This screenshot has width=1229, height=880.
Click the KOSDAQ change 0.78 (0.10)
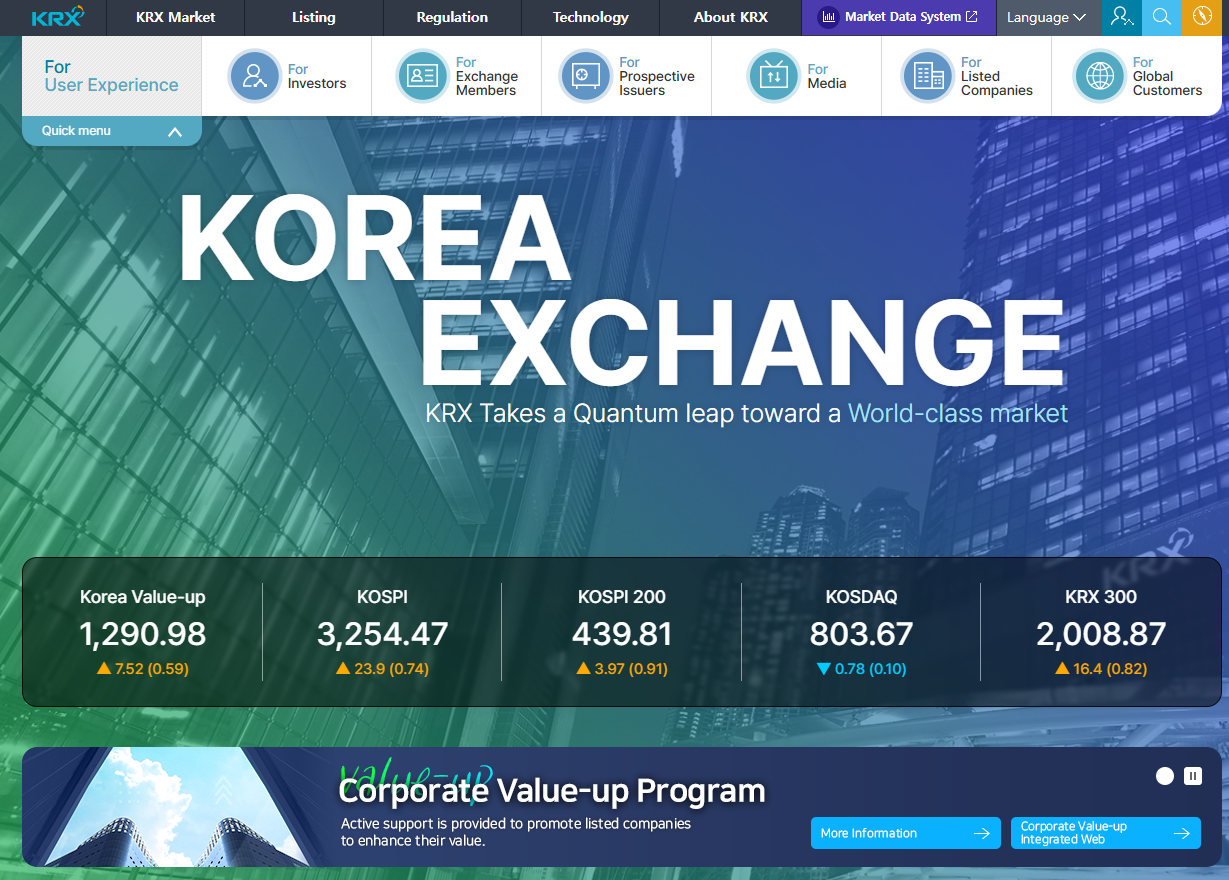pos(861,669)
